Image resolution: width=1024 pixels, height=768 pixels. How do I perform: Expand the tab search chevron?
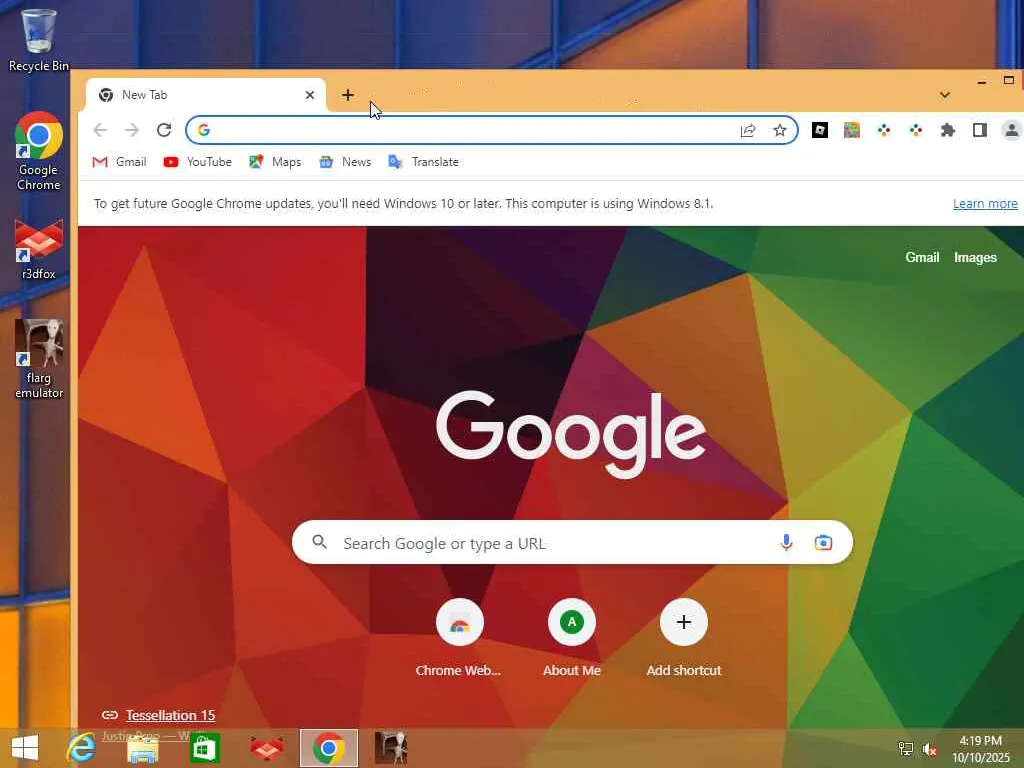coord(944,95)
